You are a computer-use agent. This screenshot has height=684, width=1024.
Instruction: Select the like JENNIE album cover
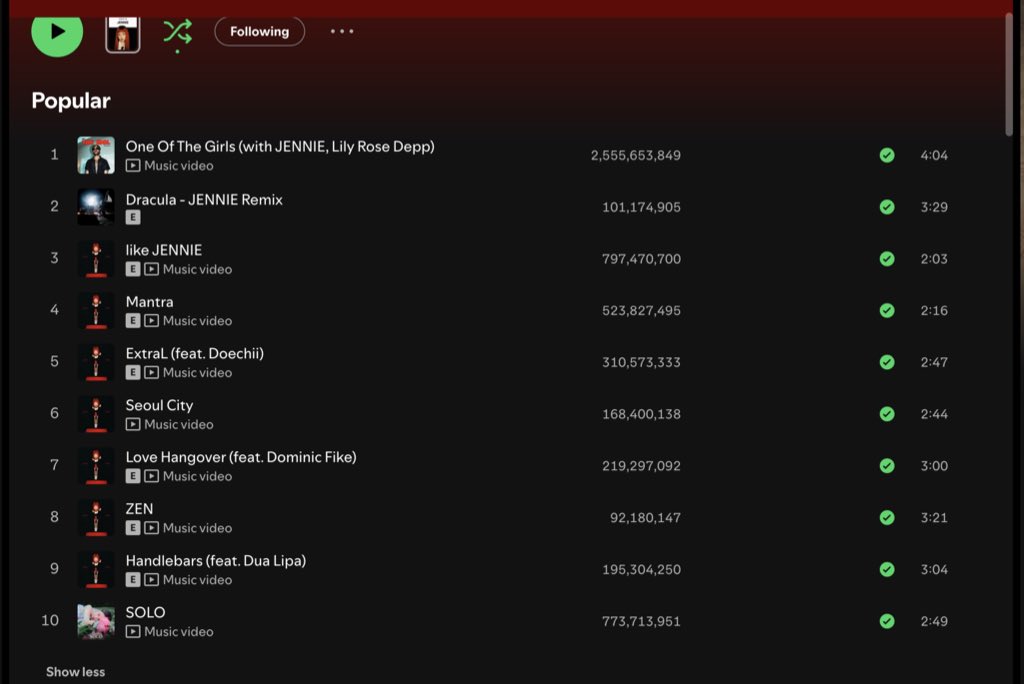coord(96,259)
